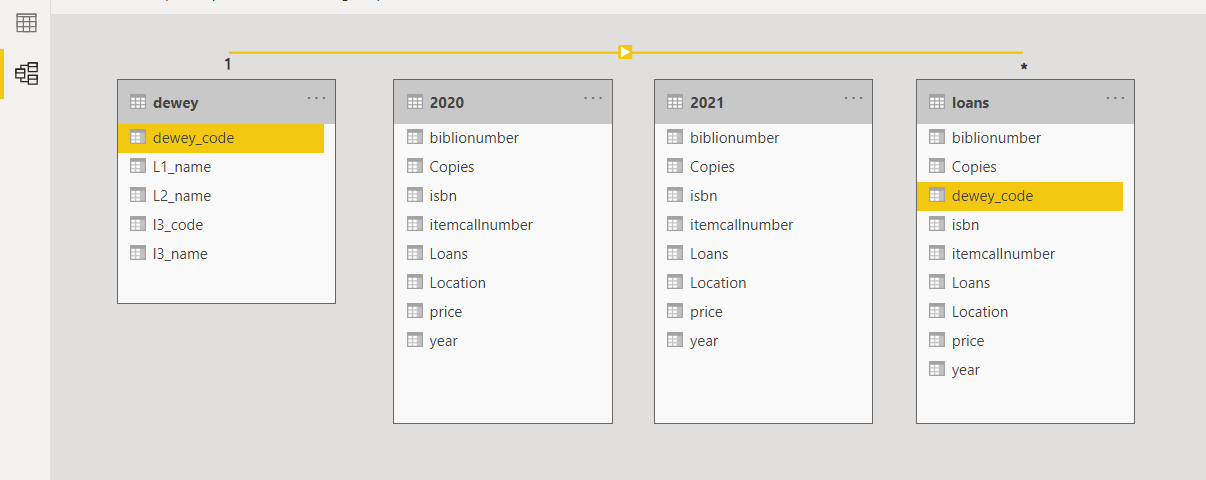Image resolution: width=1206 pixels, height=480 pixels.
Task: Click the 2021 table header icon
Action: (675, 102)
